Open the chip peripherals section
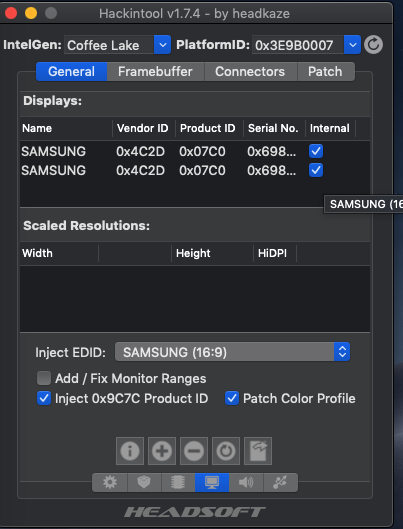The width and height of the screenshot is (403, 529). click(178, 482)
